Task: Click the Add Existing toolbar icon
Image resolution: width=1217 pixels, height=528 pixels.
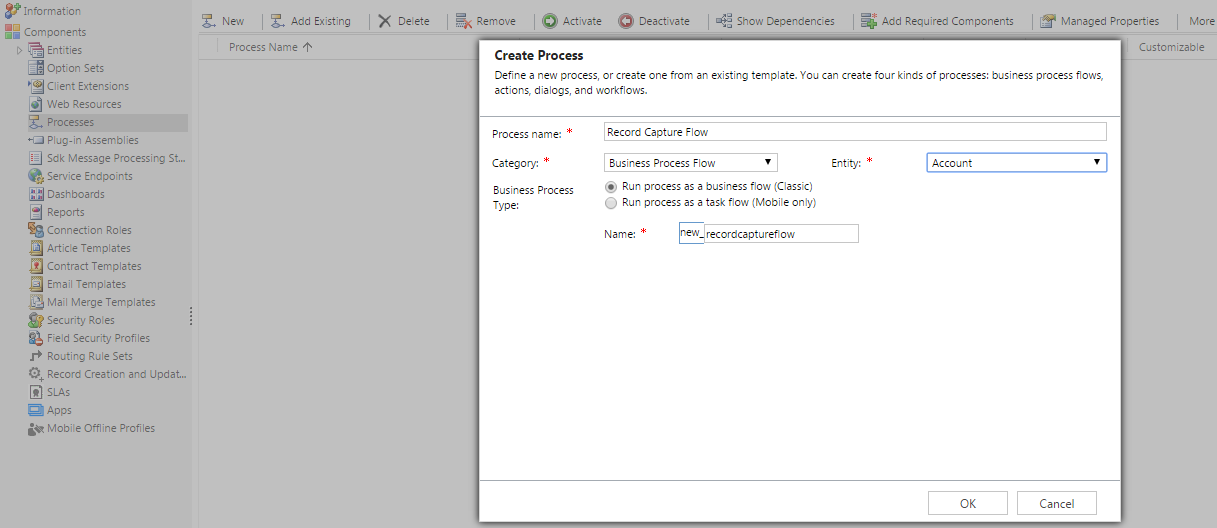Action: pos(278,21)
